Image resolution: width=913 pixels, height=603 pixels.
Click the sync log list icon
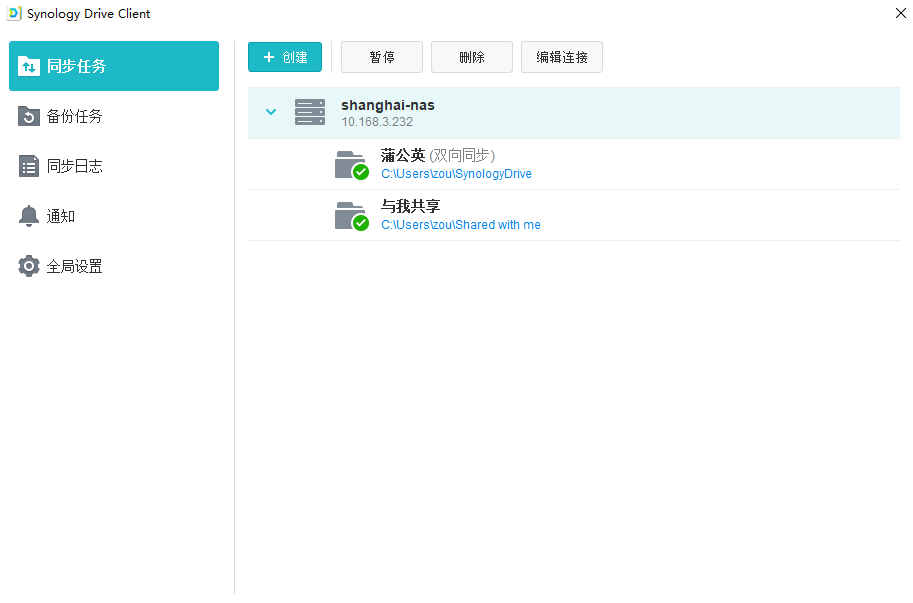click(x=29, y=166)
